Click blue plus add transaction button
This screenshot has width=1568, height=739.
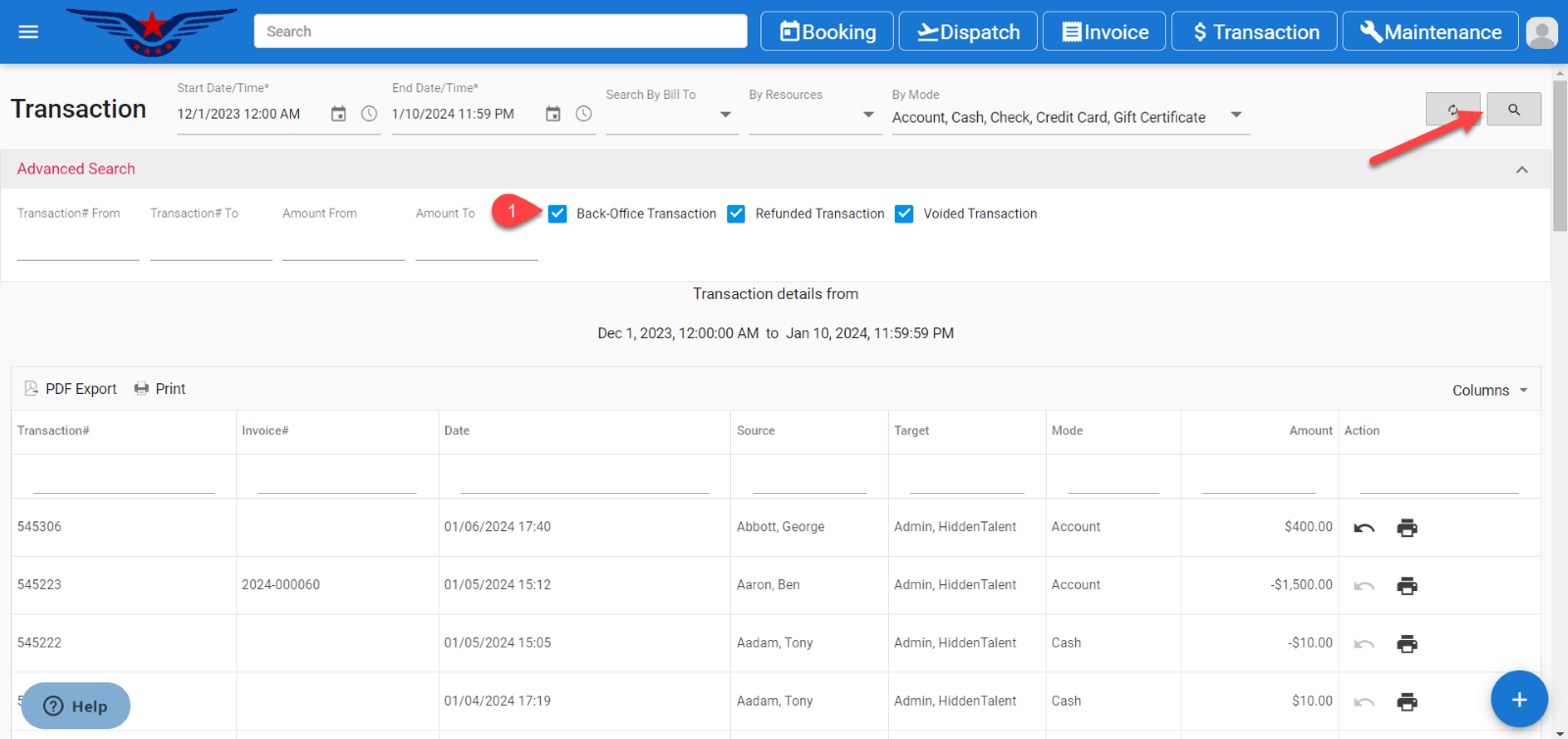pyautogui.click(x=1518, y=699)
